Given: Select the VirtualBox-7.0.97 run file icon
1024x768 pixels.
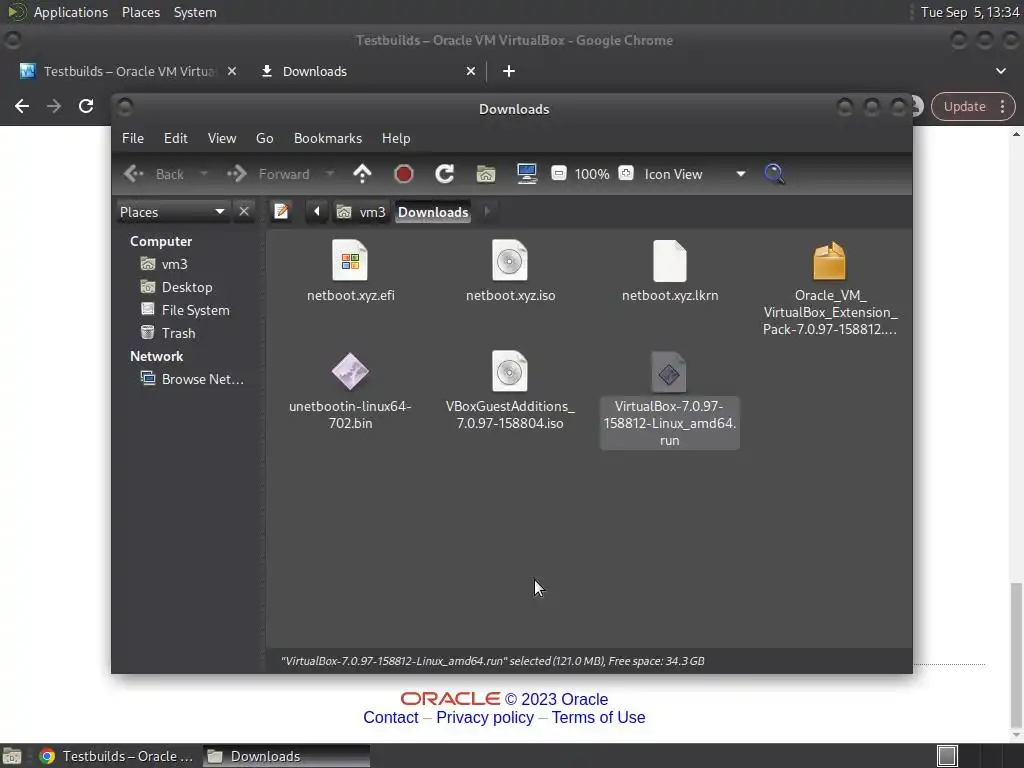Looking at the screenshot, I should pos(669,372).
